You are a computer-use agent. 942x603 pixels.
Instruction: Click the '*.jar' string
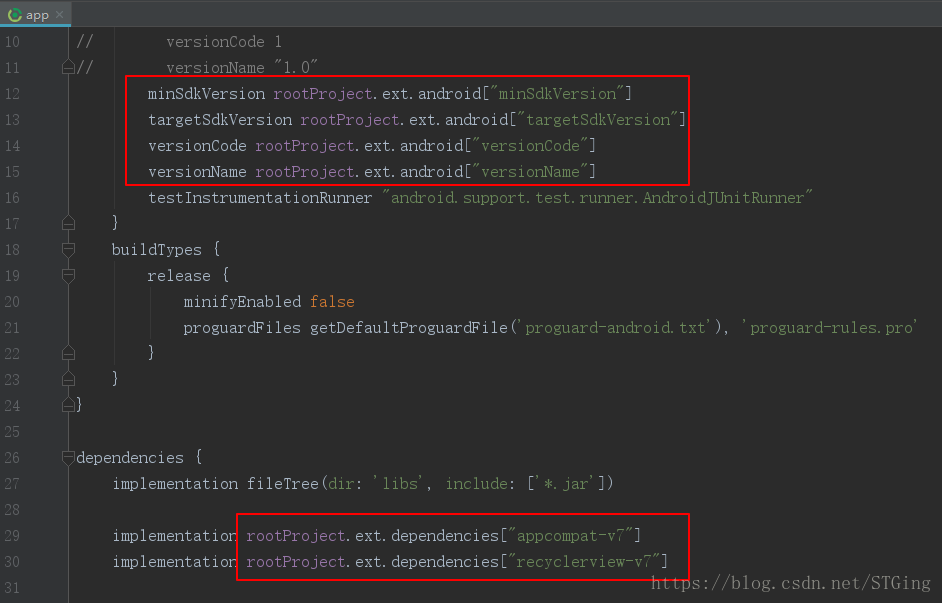point(566,483)
